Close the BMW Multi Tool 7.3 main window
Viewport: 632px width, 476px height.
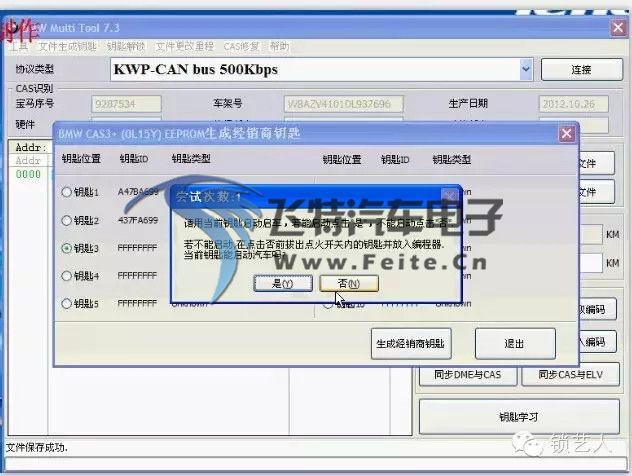[618, 28]
